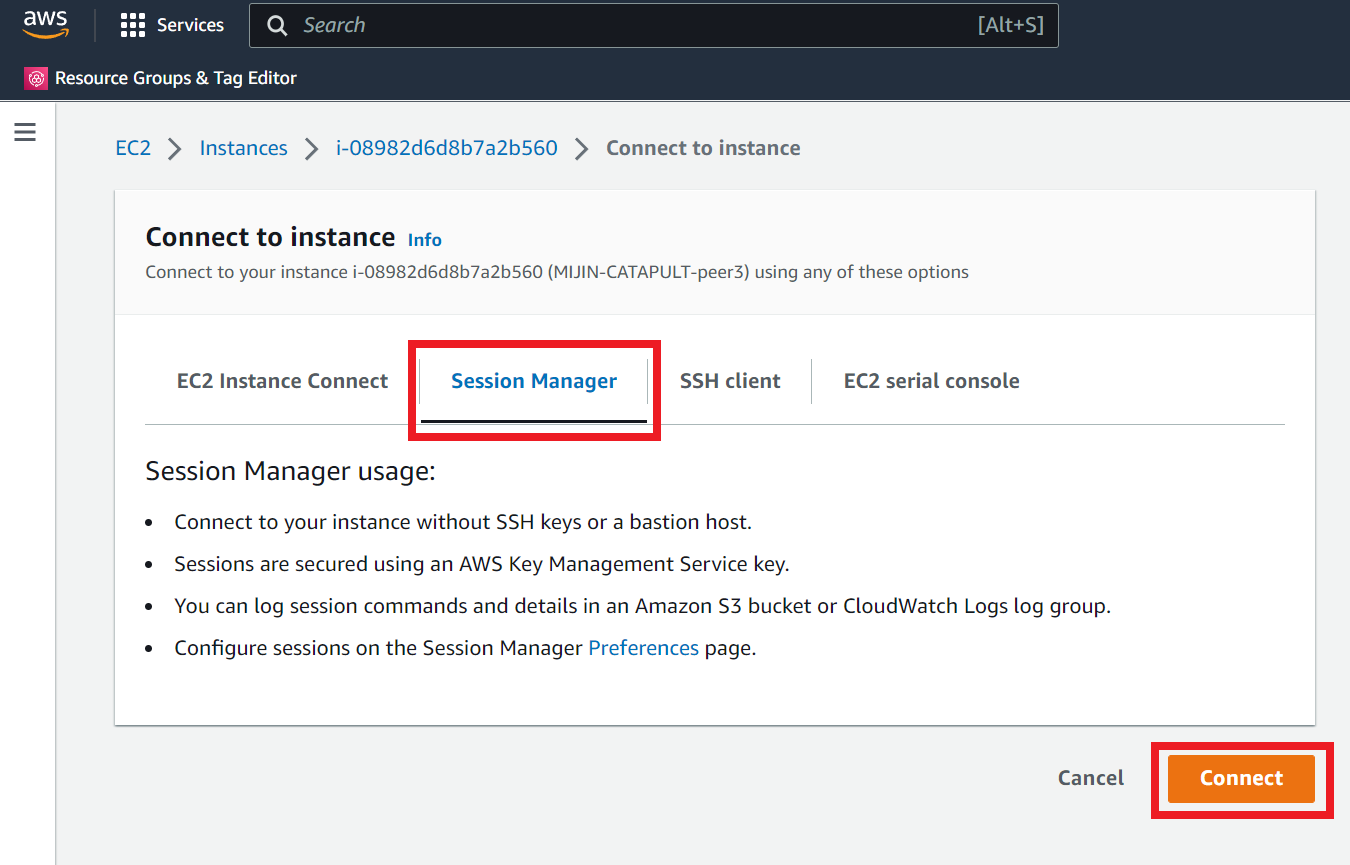The height and width of the screenshot is (865, 1350).
Task: Open the Session Manager Preferences link
Action: coord(643,648)
